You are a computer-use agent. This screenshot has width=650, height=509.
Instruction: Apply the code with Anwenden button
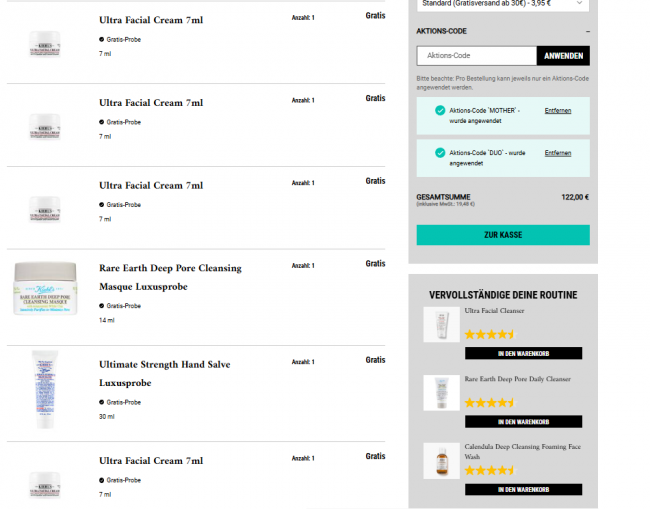(563, 56)
